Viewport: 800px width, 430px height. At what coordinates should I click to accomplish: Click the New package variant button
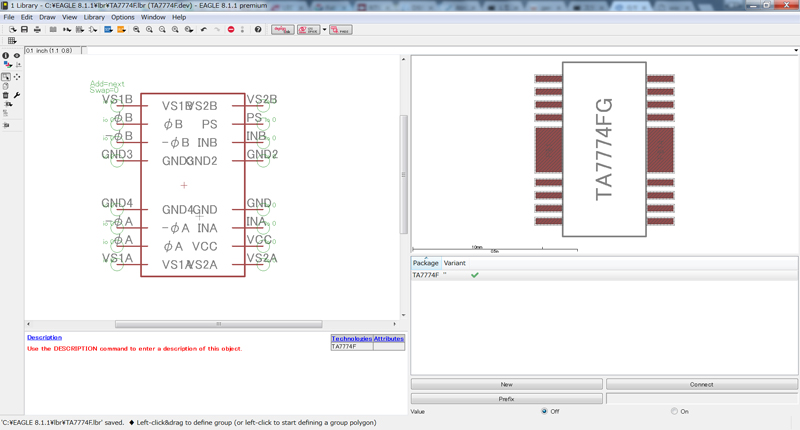tap(507, 384)
